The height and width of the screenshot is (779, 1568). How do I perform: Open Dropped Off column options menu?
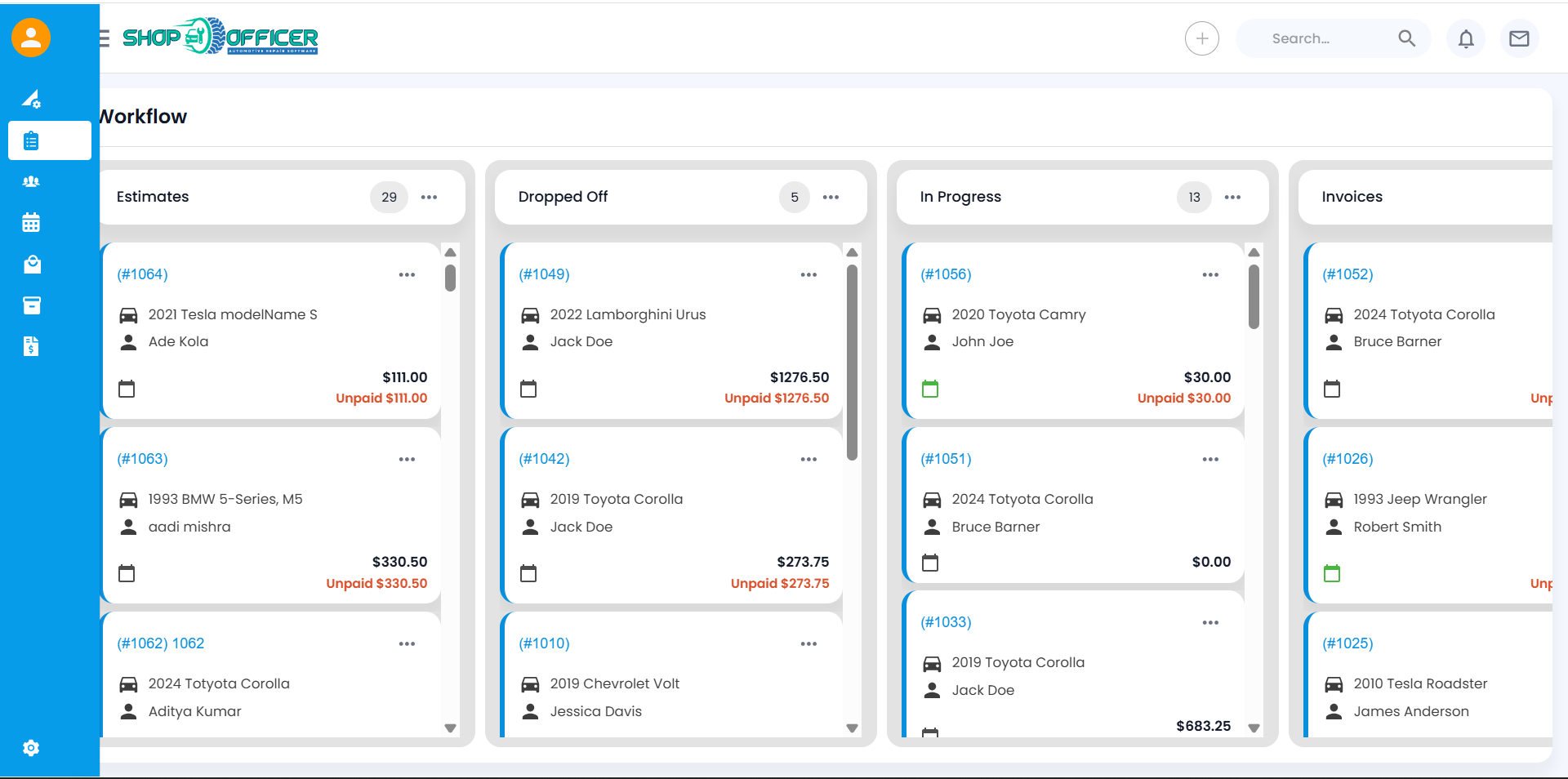pos(831,197)
